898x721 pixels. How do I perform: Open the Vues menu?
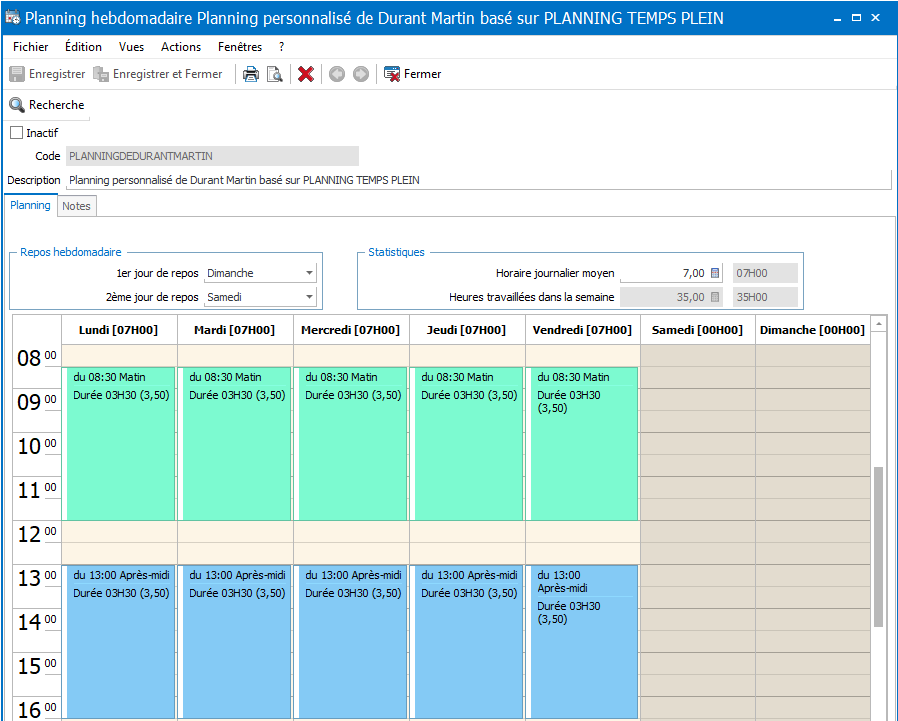(x=132, y=47)
